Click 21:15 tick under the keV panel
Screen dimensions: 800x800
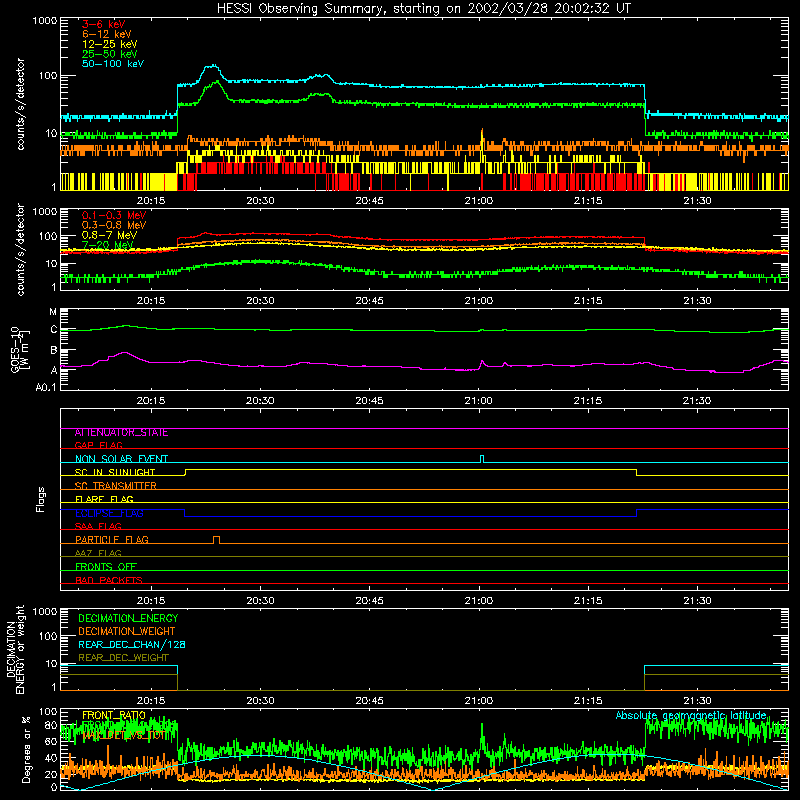tap(588, 201)
